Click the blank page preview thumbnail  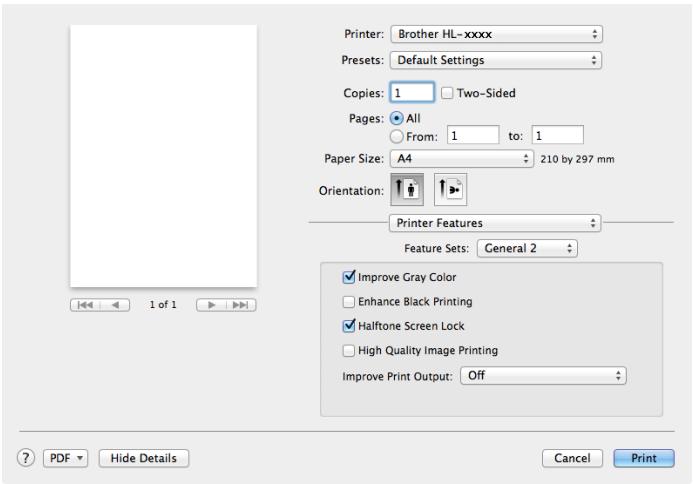click(164, 156)
